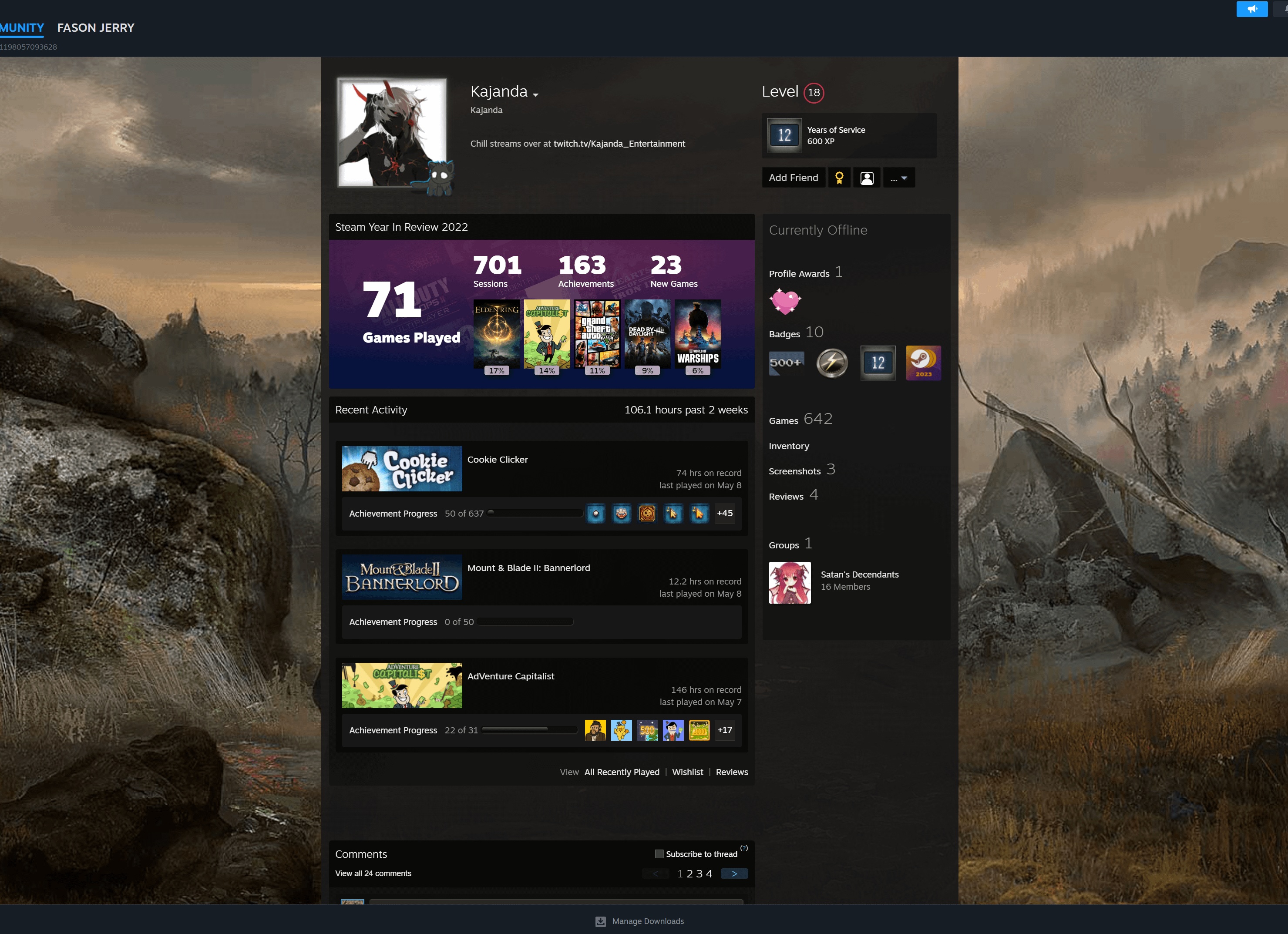Click the +45 more achievements button
This screenshot has height=934, width=1288.
[725, 513]
